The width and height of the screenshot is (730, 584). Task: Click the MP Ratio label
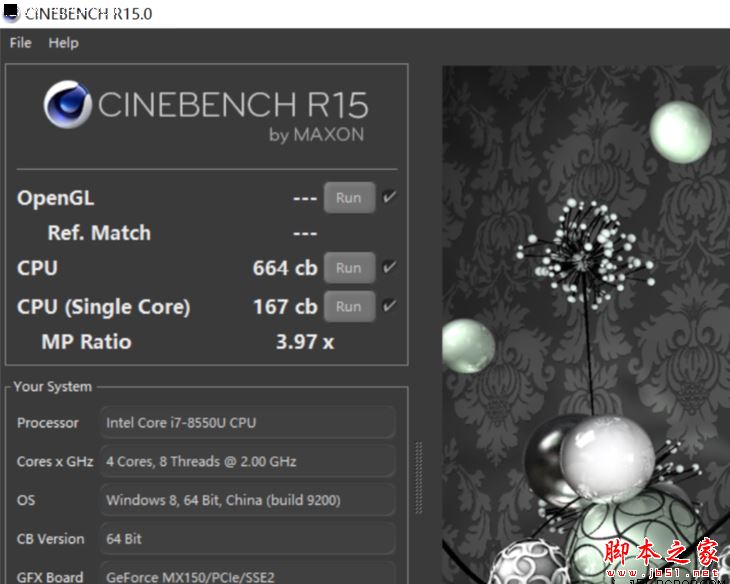click(x=87, y=342)
